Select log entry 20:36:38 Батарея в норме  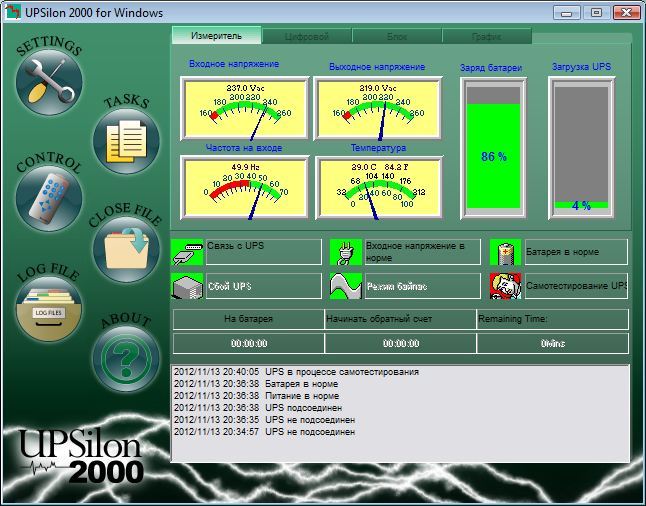256,384
